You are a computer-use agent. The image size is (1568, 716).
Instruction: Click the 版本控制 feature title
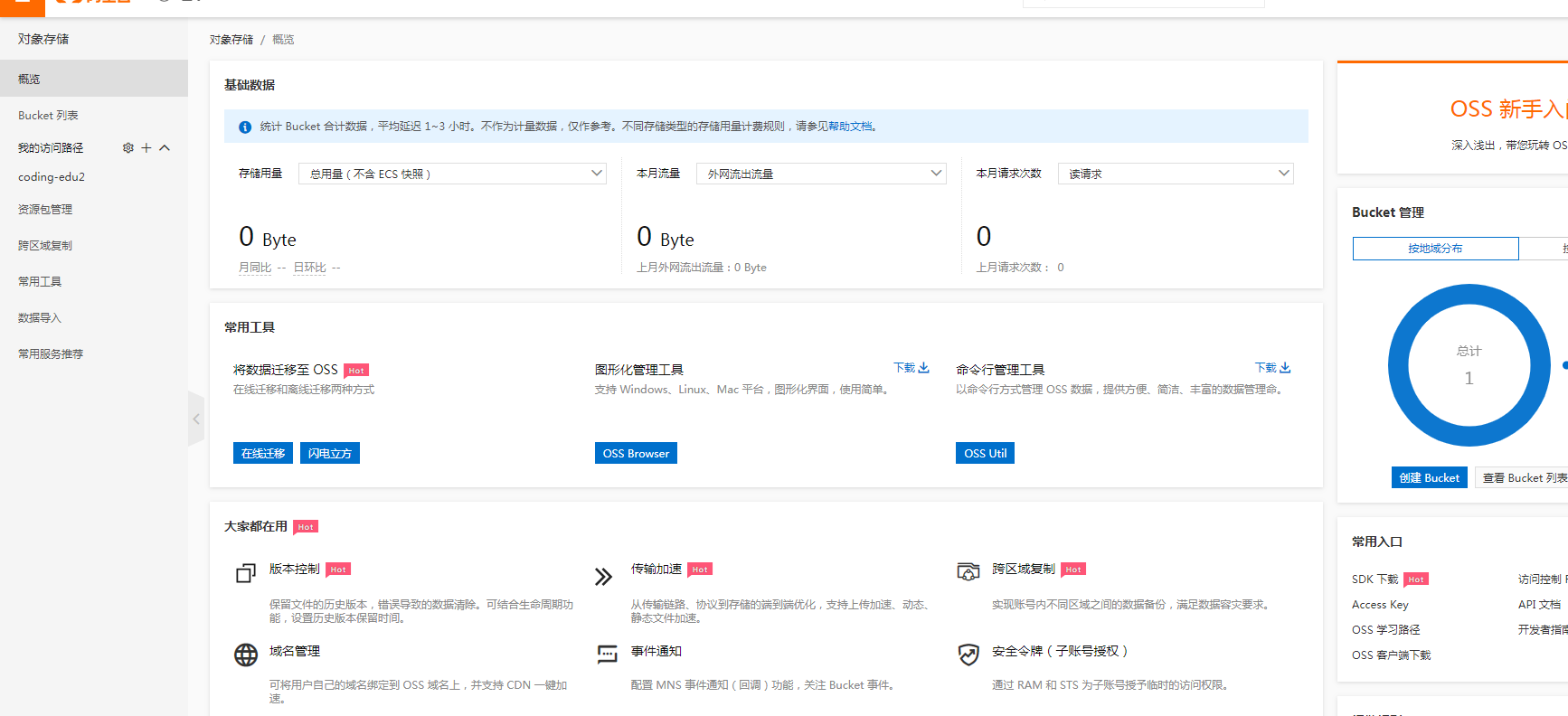click(295, 569)
